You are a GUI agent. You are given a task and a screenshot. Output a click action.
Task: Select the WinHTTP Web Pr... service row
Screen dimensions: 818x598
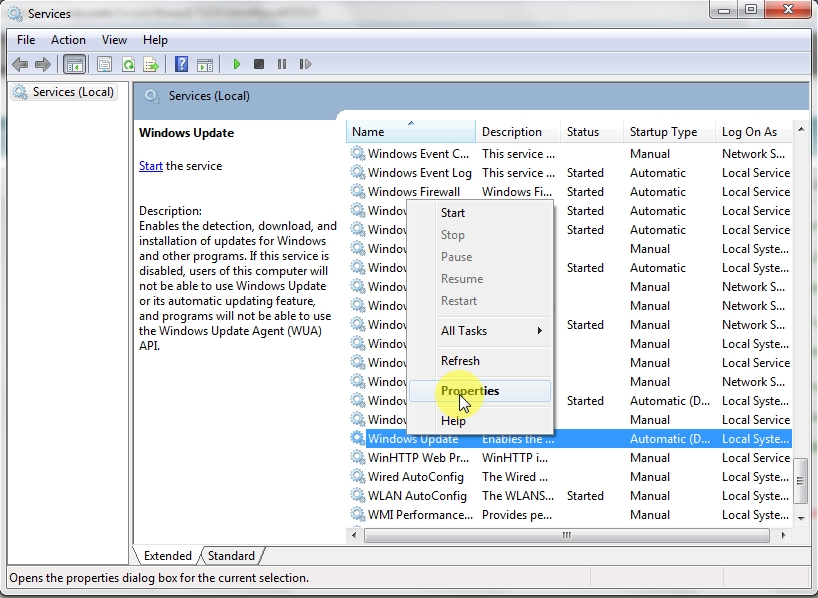tap(569, 458)
